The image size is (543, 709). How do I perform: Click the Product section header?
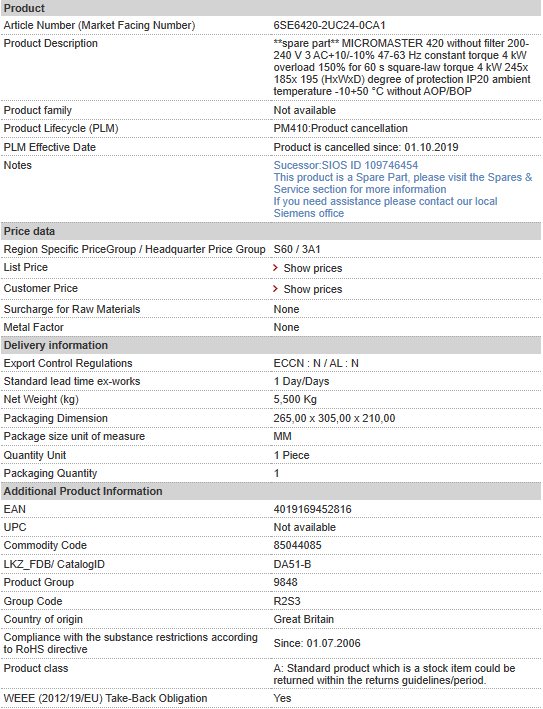coord(271,8)
